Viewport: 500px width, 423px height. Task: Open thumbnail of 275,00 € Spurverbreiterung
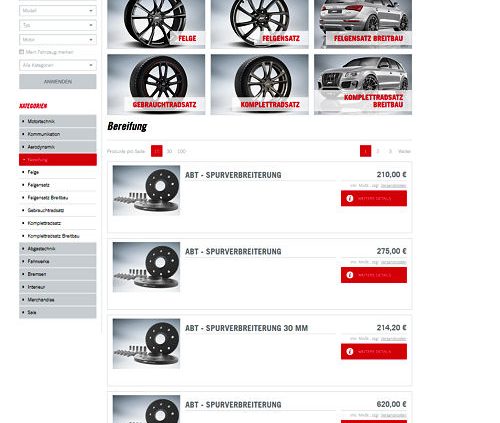(x=146, y=267)
